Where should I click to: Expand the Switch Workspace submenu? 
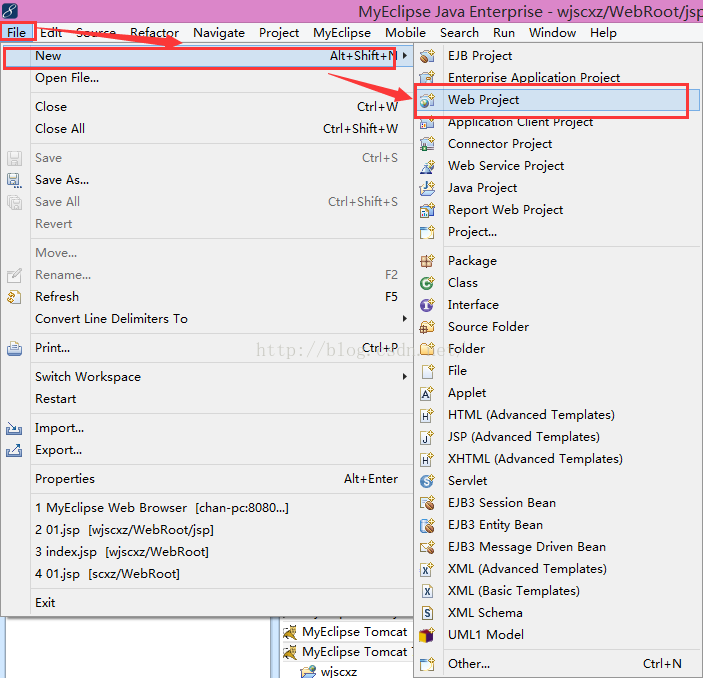[x=405, y=377]
